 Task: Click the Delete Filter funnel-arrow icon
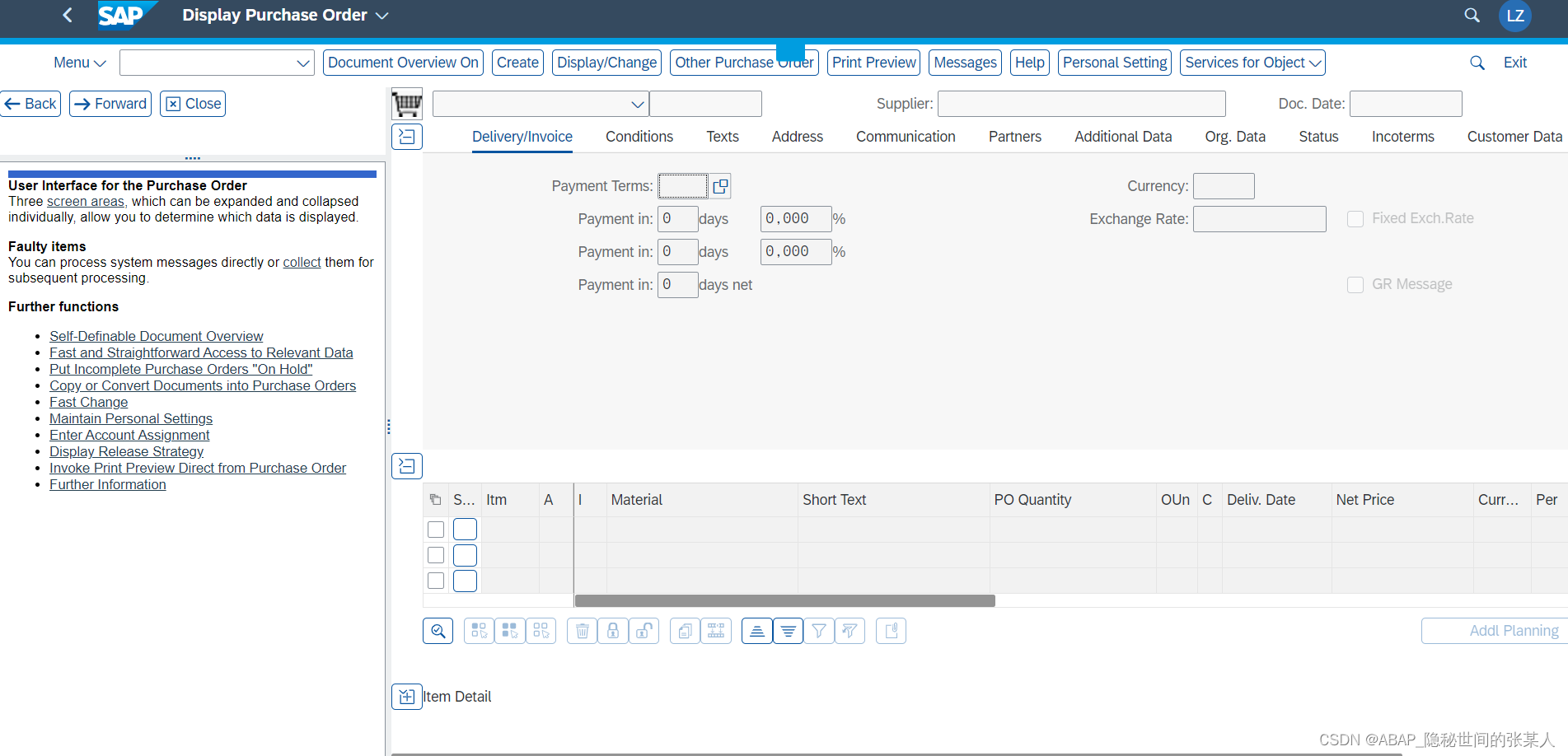tap(850, 631)
